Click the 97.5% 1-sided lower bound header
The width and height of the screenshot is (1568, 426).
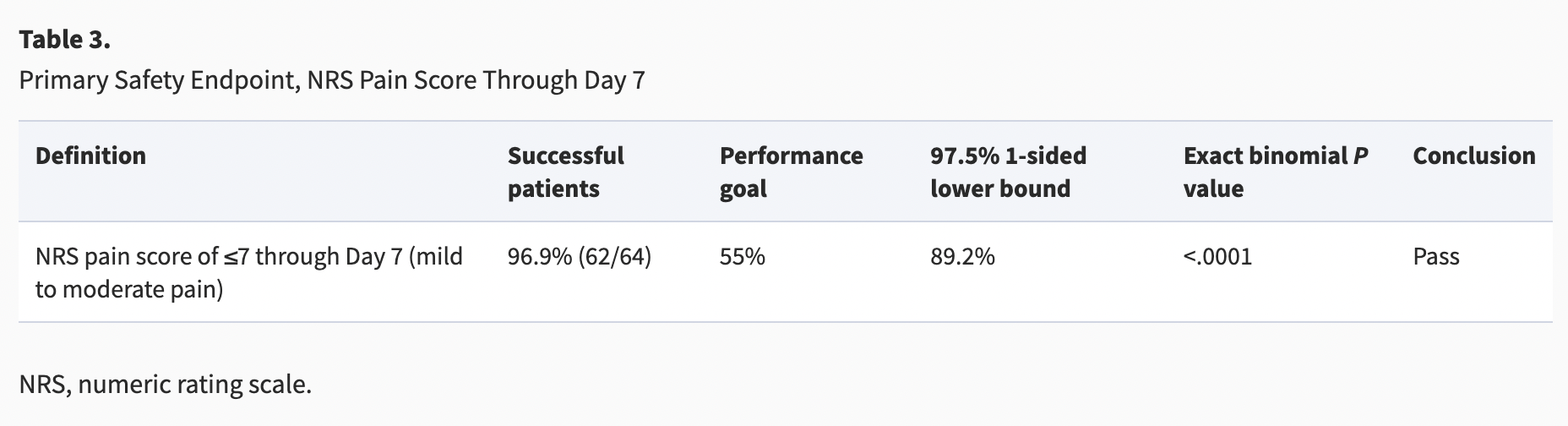[x=1008, y=172]
